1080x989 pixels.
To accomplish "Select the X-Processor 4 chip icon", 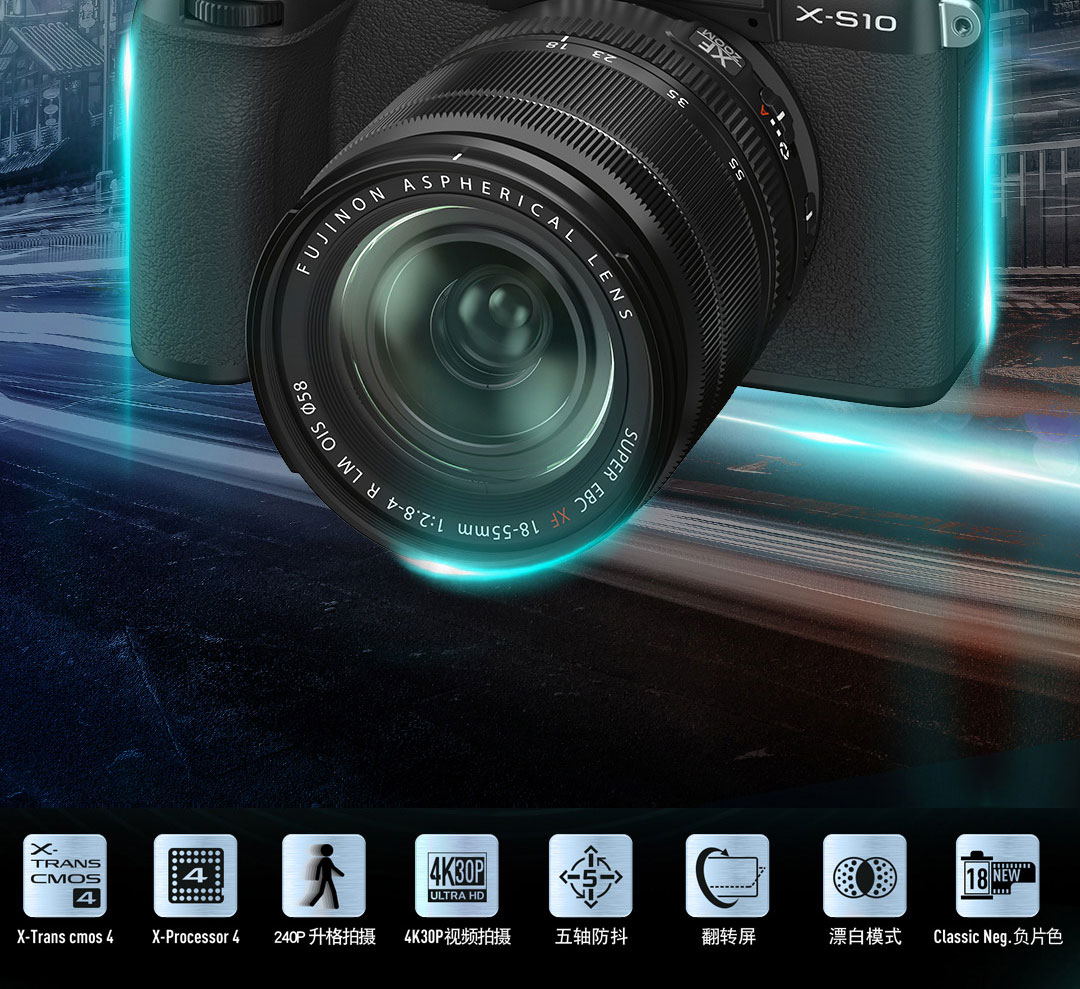I will click(x=195, y=875).
